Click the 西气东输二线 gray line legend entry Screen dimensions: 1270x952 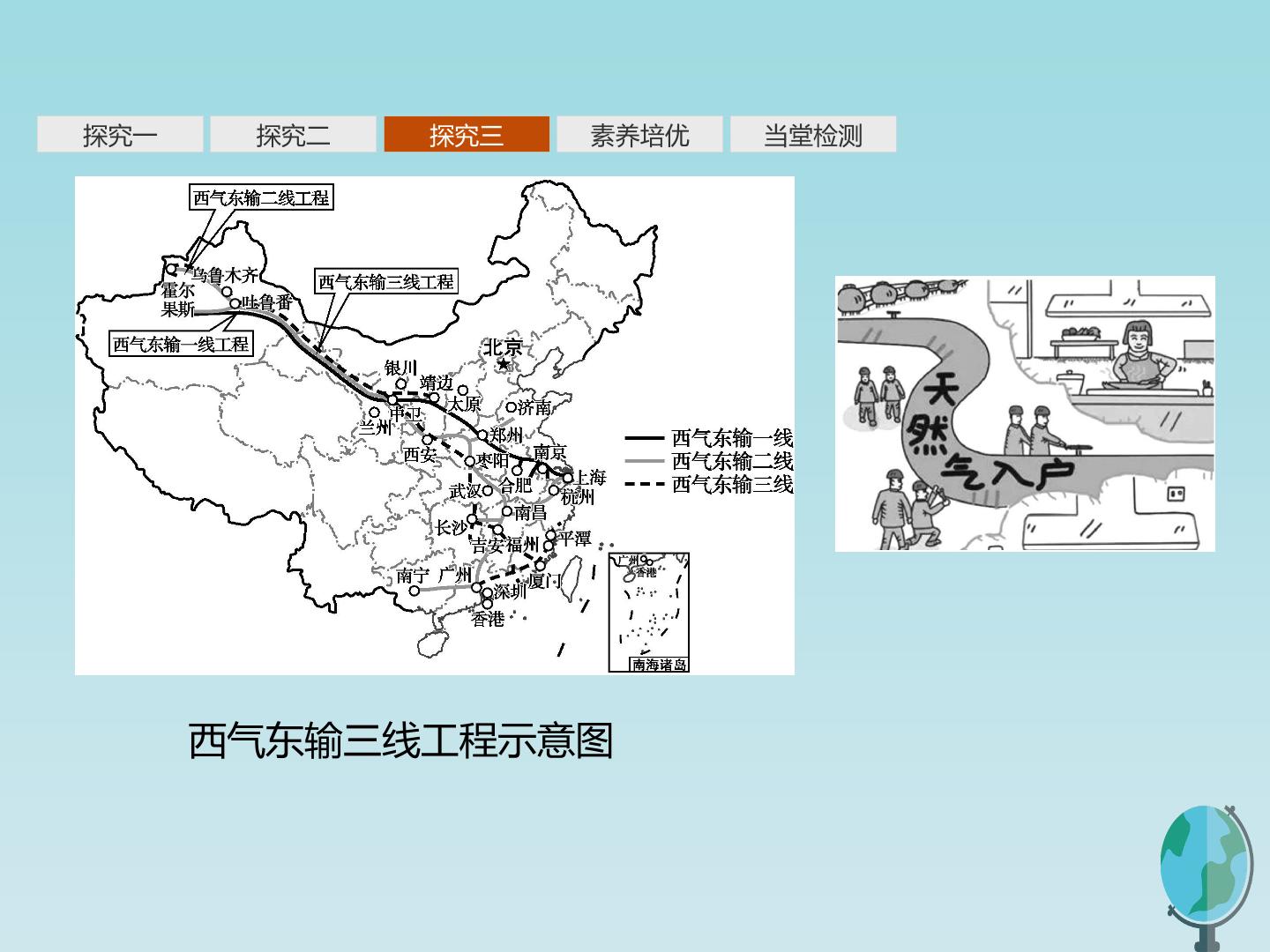(x=709, y=460)
